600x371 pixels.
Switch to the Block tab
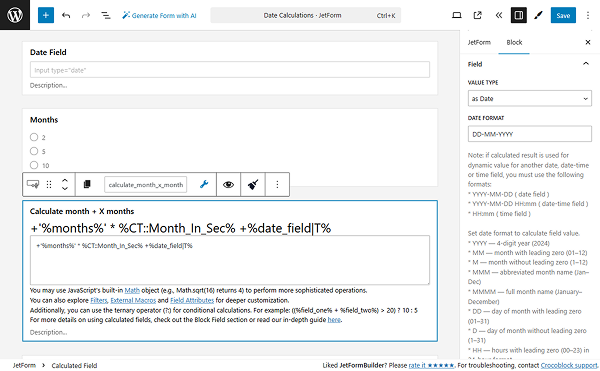pos(514,42)
